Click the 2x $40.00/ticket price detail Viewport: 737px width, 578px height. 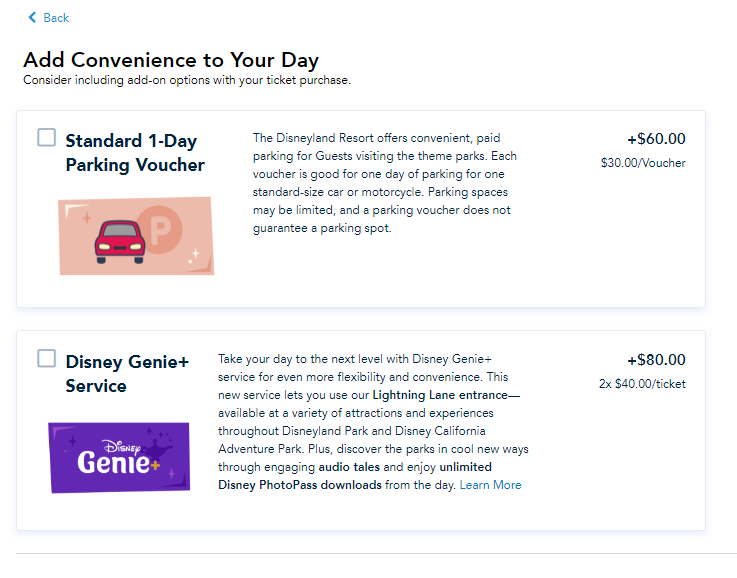click(x=642, y=384)
